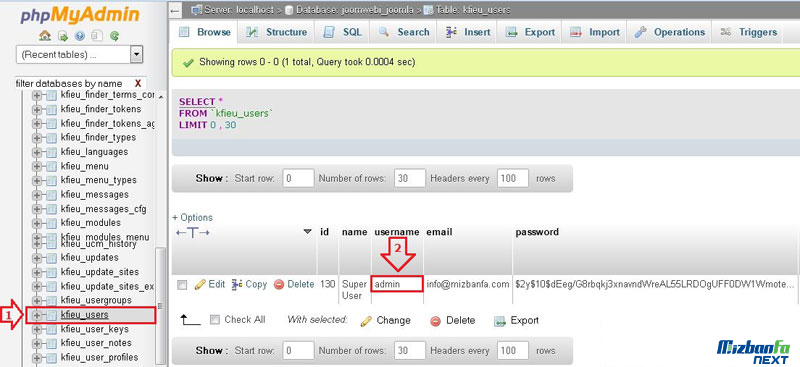Tick the Check All checkbox
The width and height of the screenshot is (800, 367).
click(x=215, y=320)
